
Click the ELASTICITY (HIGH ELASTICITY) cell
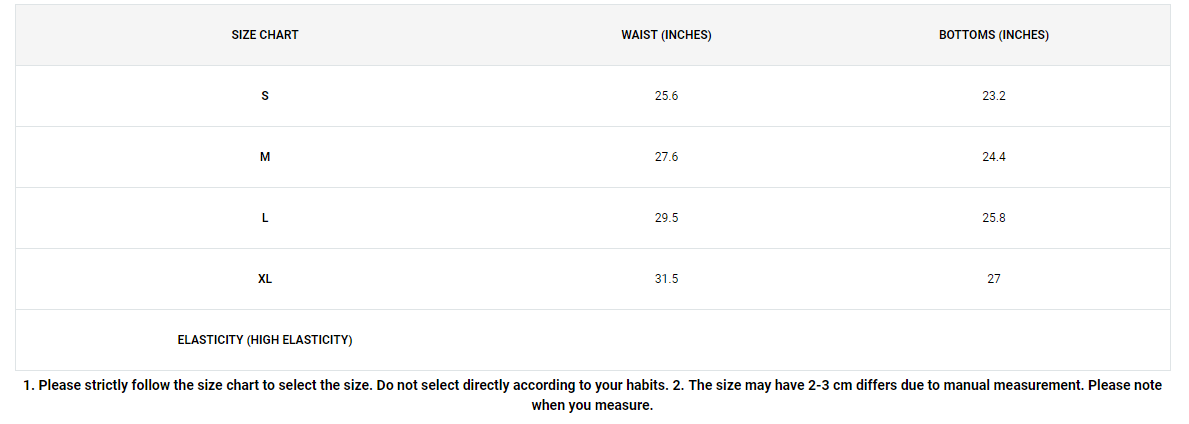point(265,340)
